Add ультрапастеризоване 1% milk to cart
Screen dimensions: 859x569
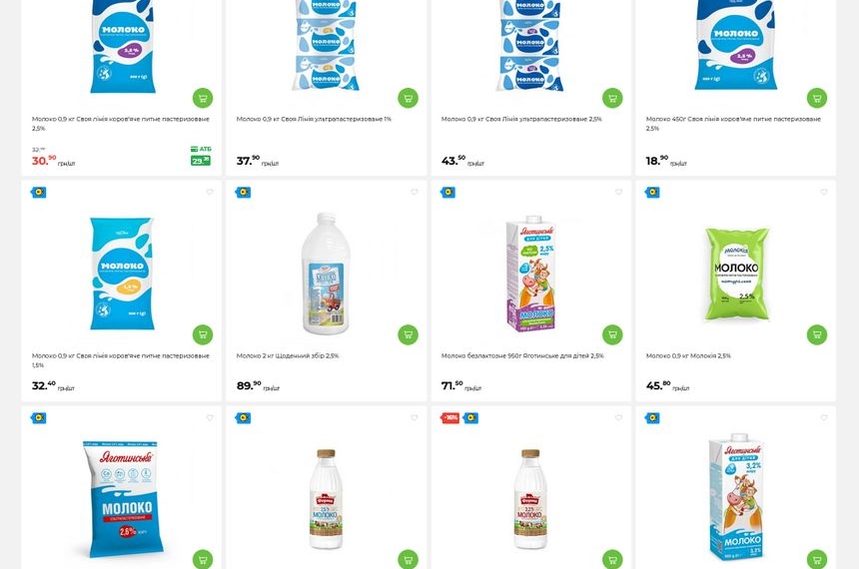[x=408, y=98]
